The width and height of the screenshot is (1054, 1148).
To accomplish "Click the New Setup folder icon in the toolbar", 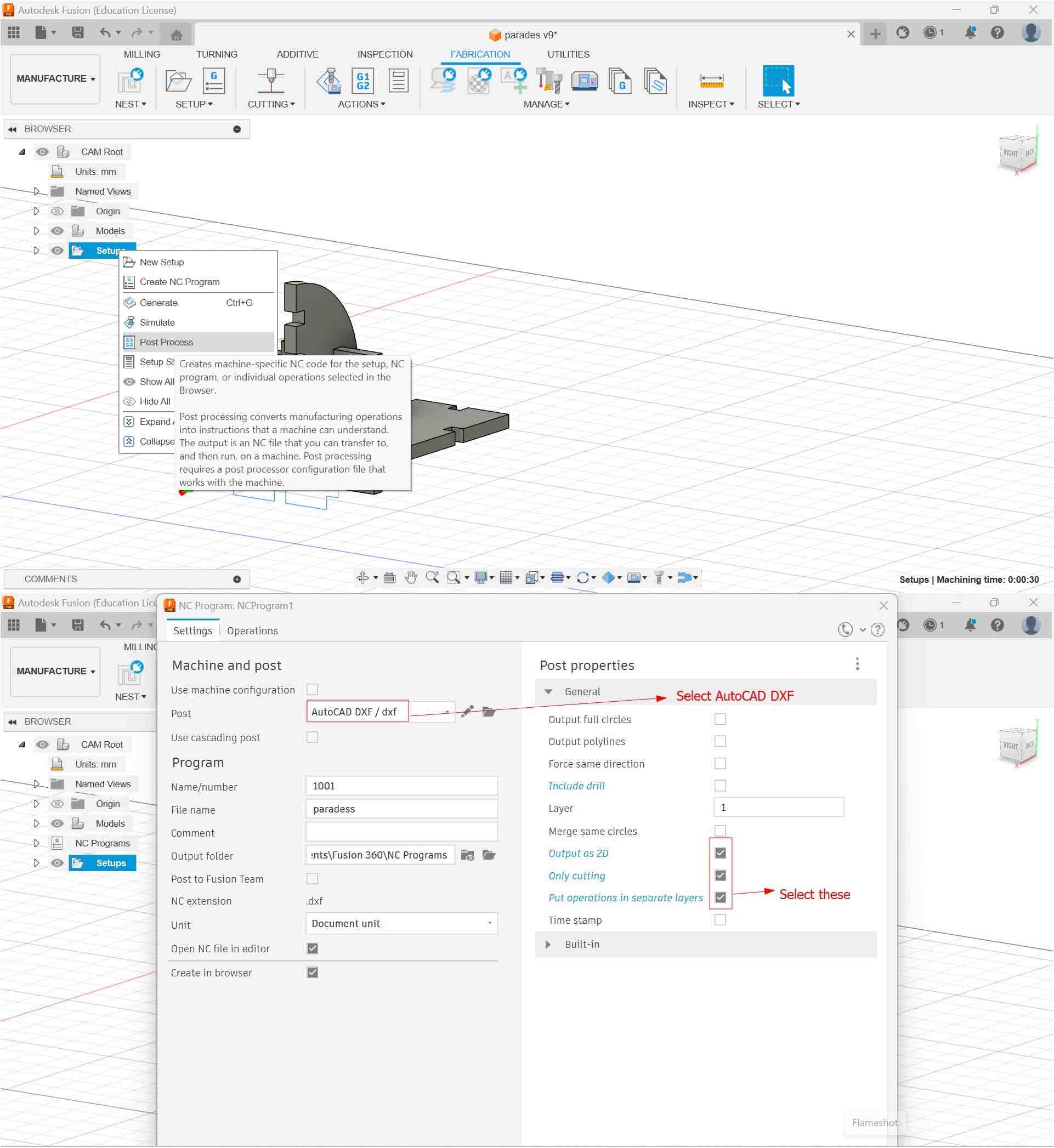I will pyautogui.click(x=178, y=81).
